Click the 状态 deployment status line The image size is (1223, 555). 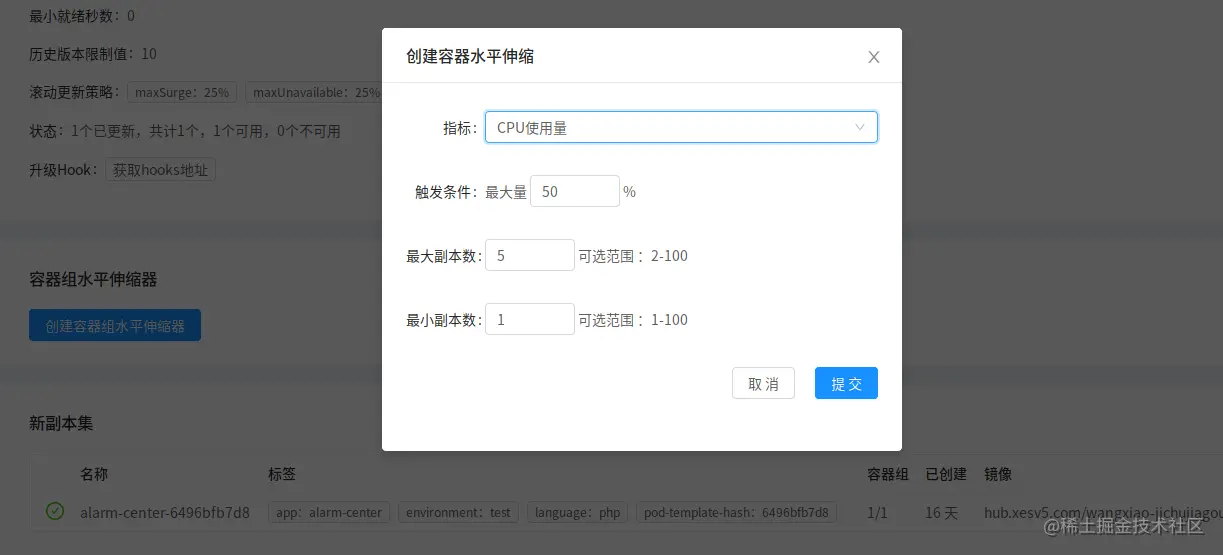tap(185, 131)
